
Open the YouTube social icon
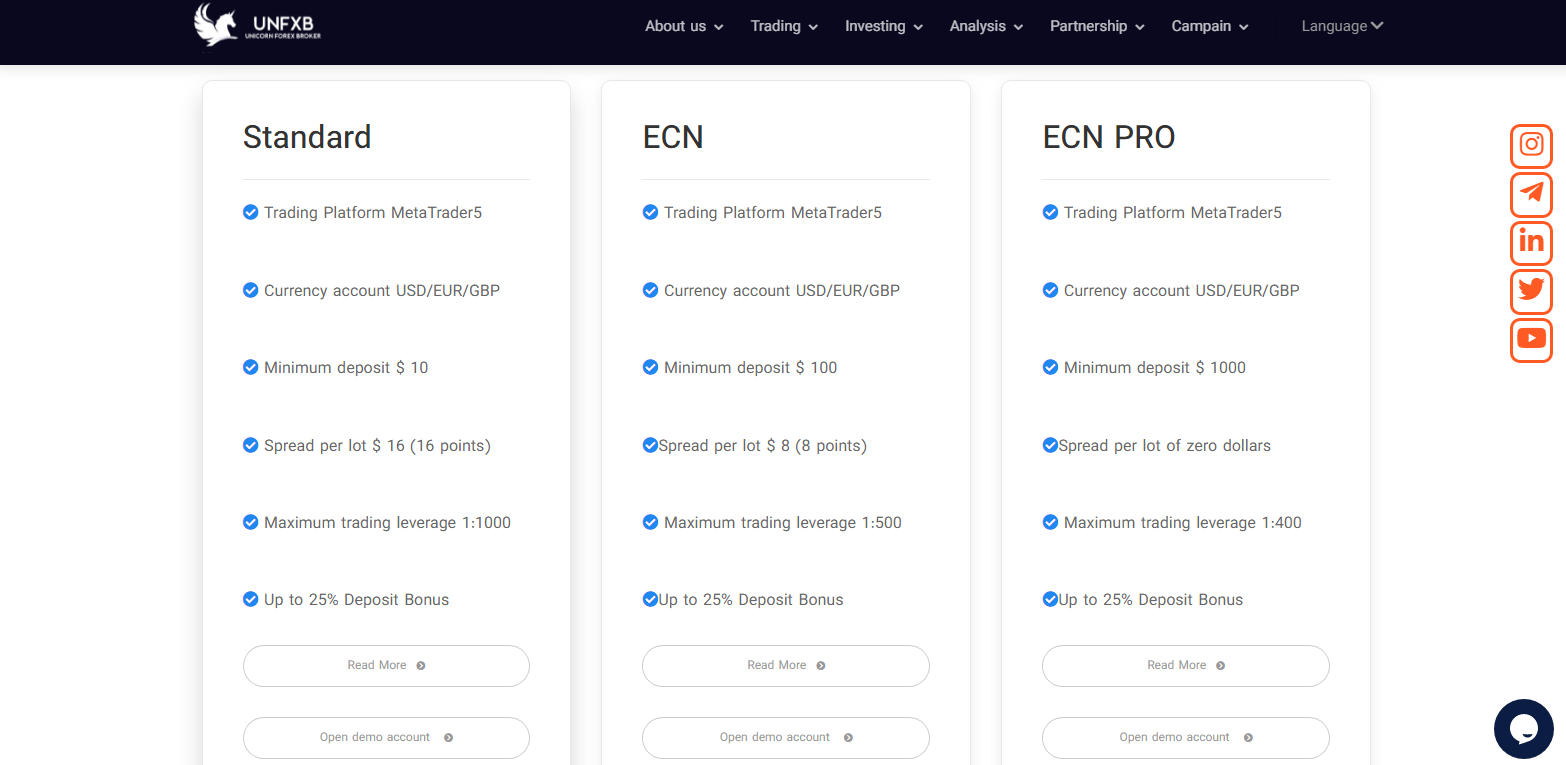tap(1530, 339)
